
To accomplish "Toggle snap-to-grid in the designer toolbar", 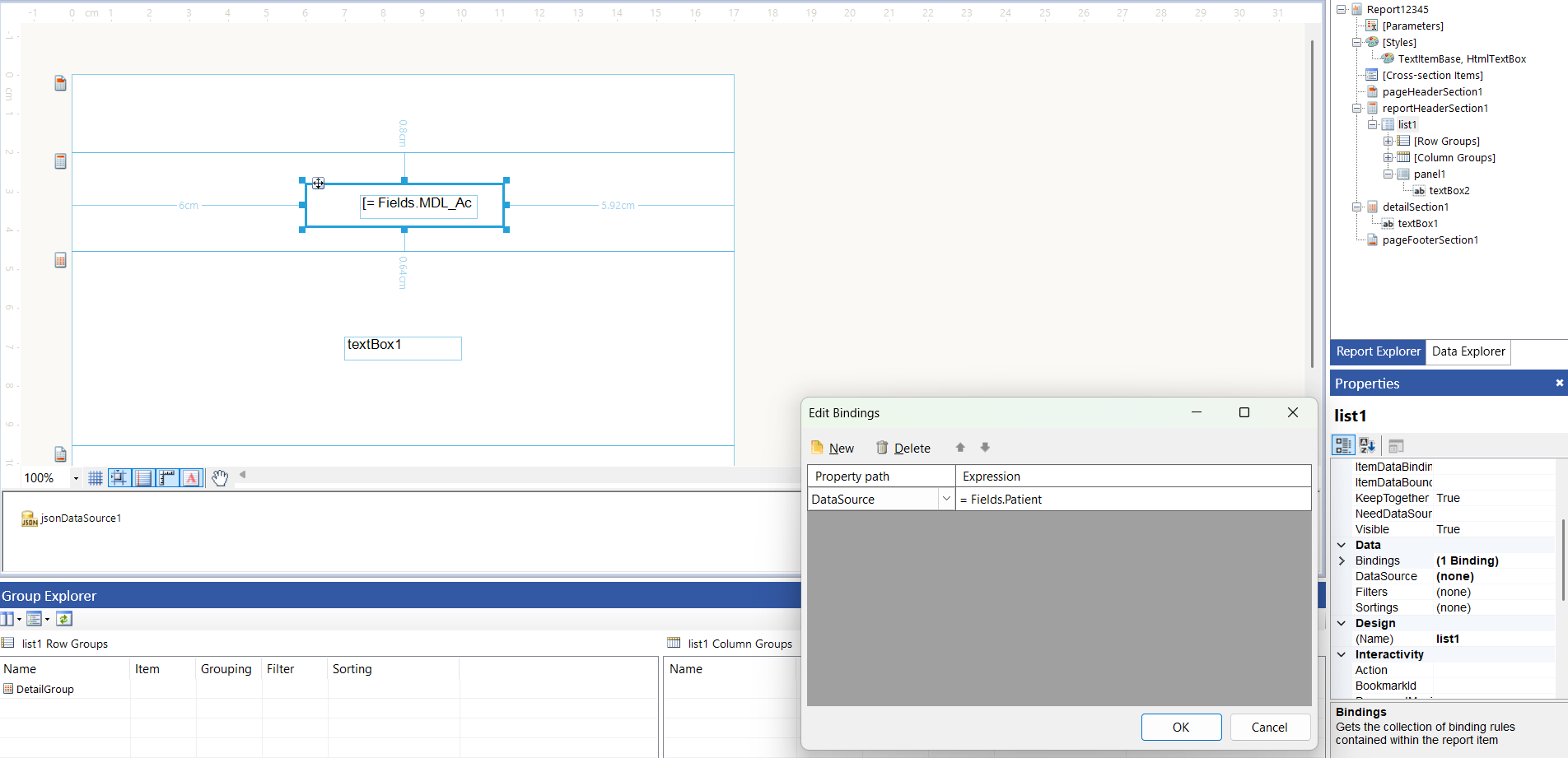I will (119, 477).
